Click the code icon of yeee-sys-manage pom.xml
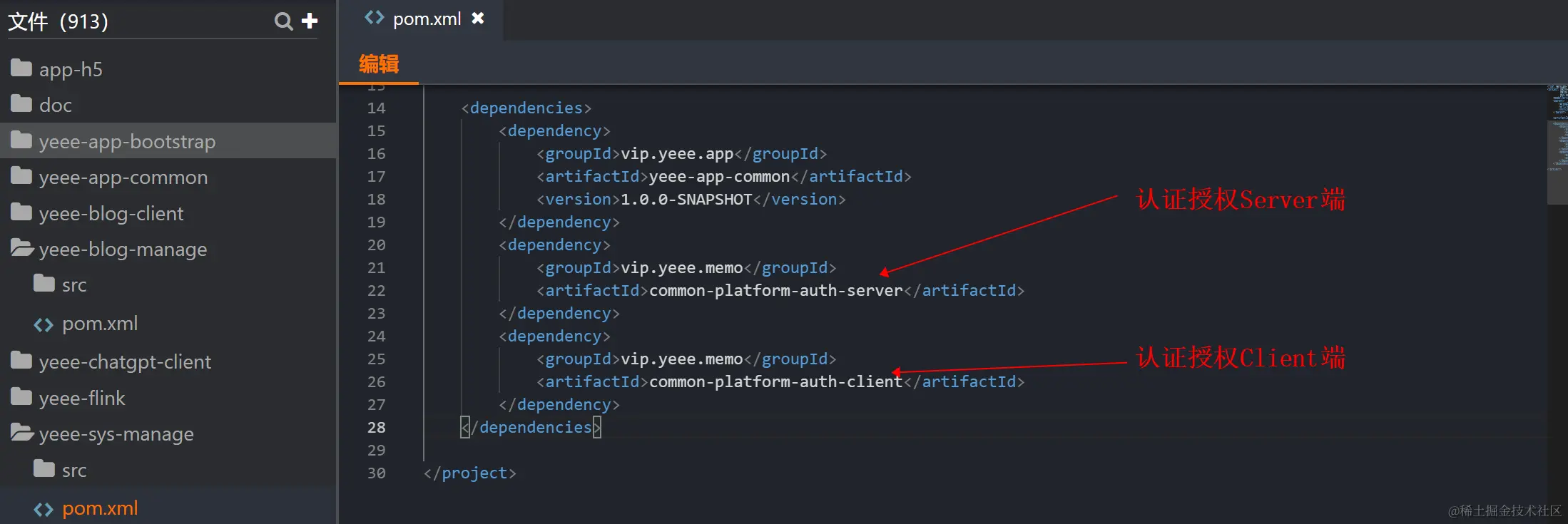The image size is (1568, 524). [x=44, y=510]
